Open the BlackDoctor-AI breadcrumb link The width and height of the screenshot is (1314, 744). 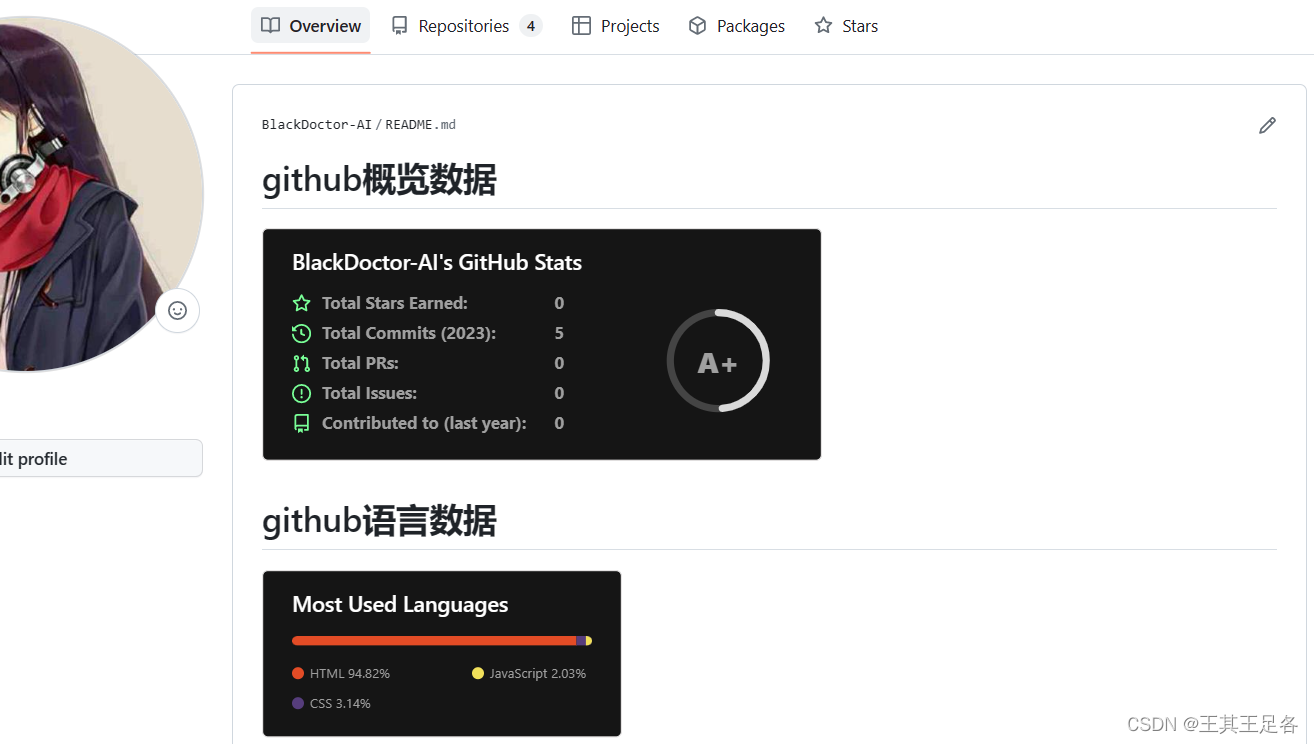pos(316,124)
